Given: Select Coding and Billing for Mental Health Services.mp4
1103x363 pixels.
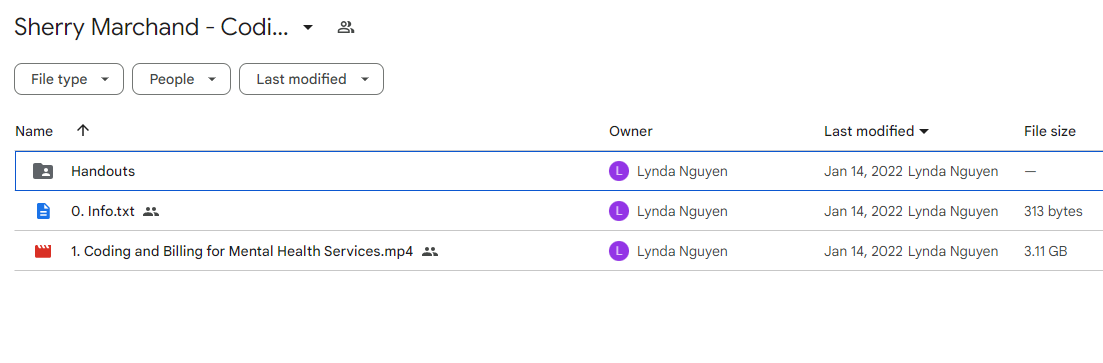Looking at the screenshot, I should [242, 251].
